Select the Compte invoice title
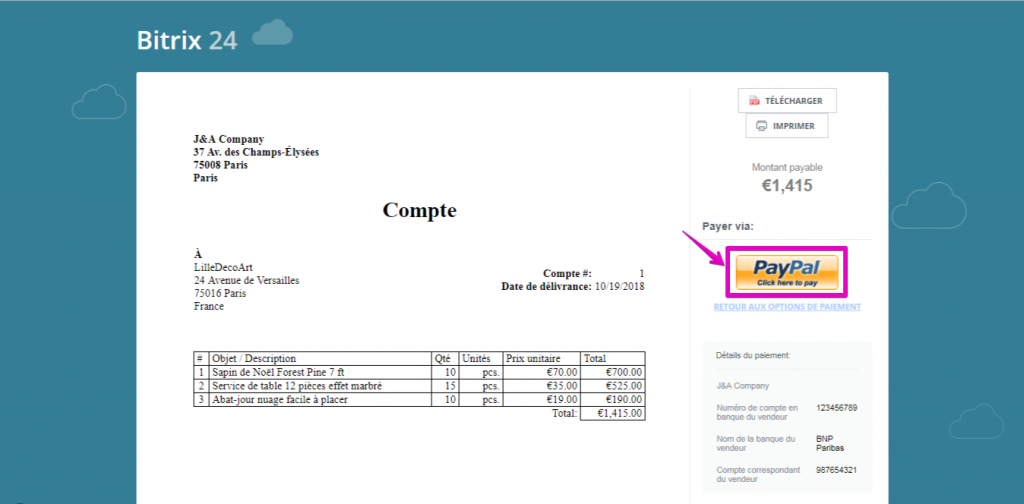Image resolution: width=1024 pixels, height=504 pixels. pos(419,210)
